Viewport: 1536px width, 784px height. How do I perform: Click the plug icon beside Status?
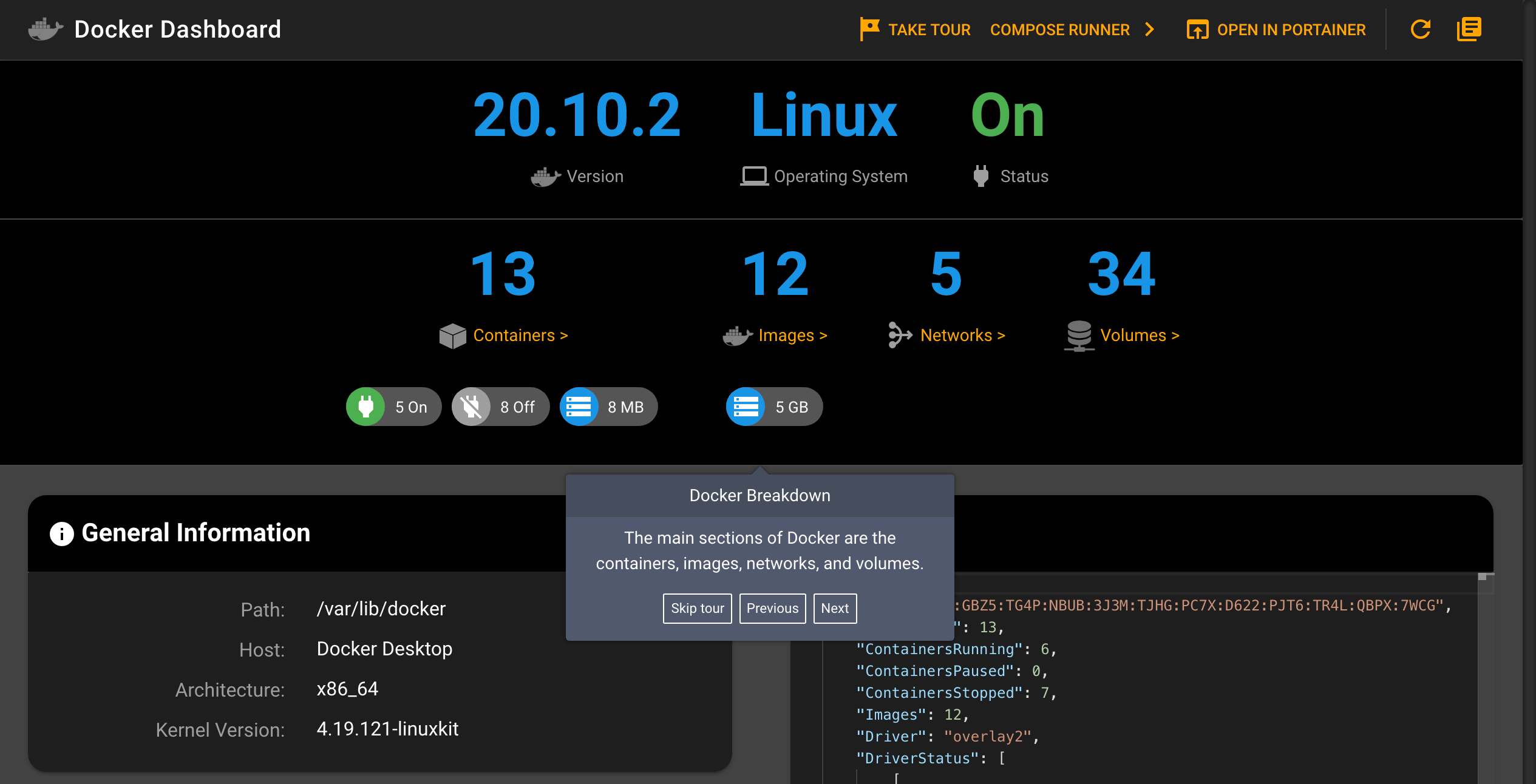tap(980, 176)
